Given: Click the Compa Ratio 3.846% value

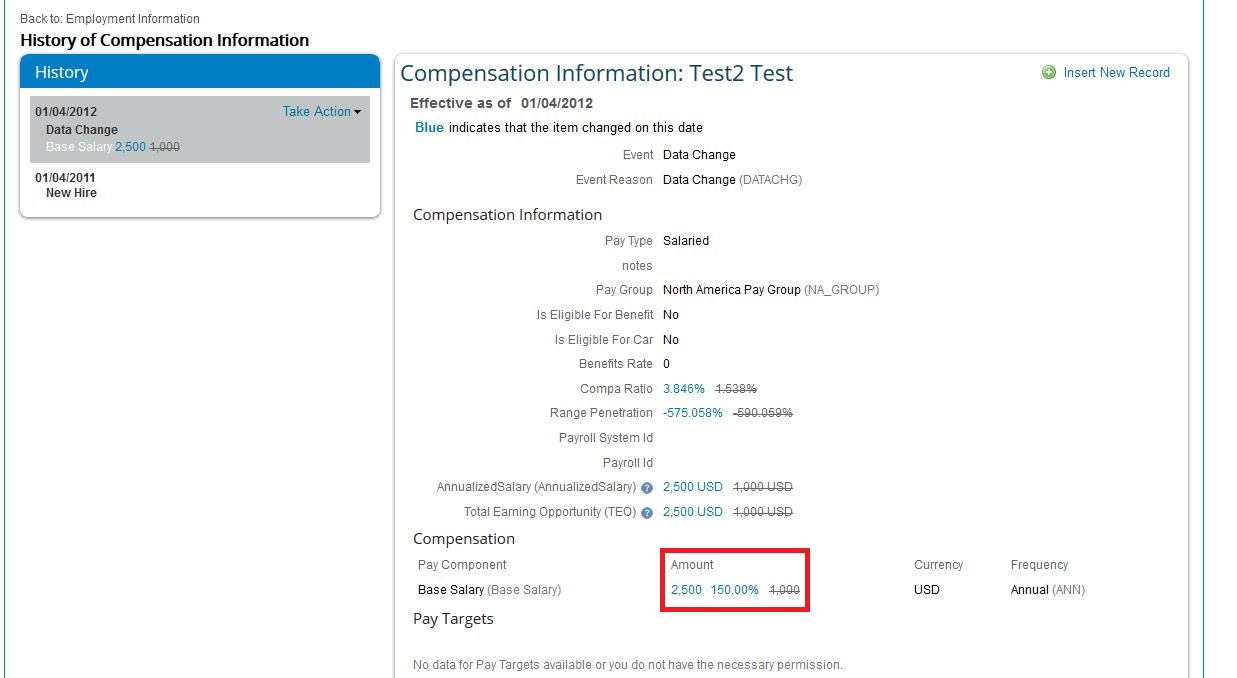Looking at the screenshot, I should [684, 389].
